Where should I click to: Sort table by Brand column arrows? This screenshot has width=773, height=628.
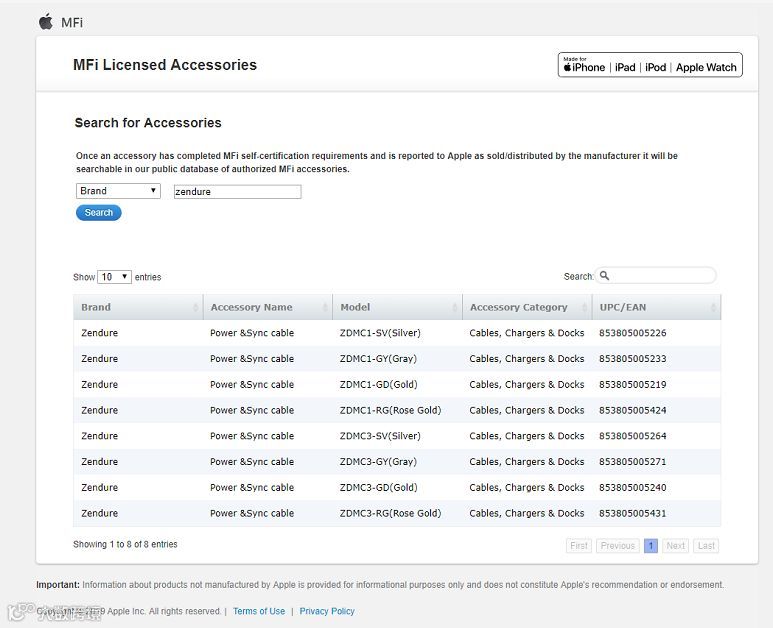coord(196,307)
